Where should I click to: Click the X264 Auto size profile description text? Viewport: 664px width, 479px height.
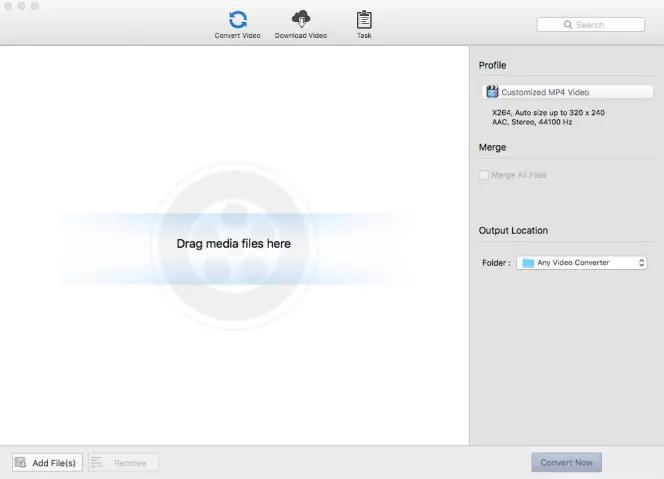point(548,113)
